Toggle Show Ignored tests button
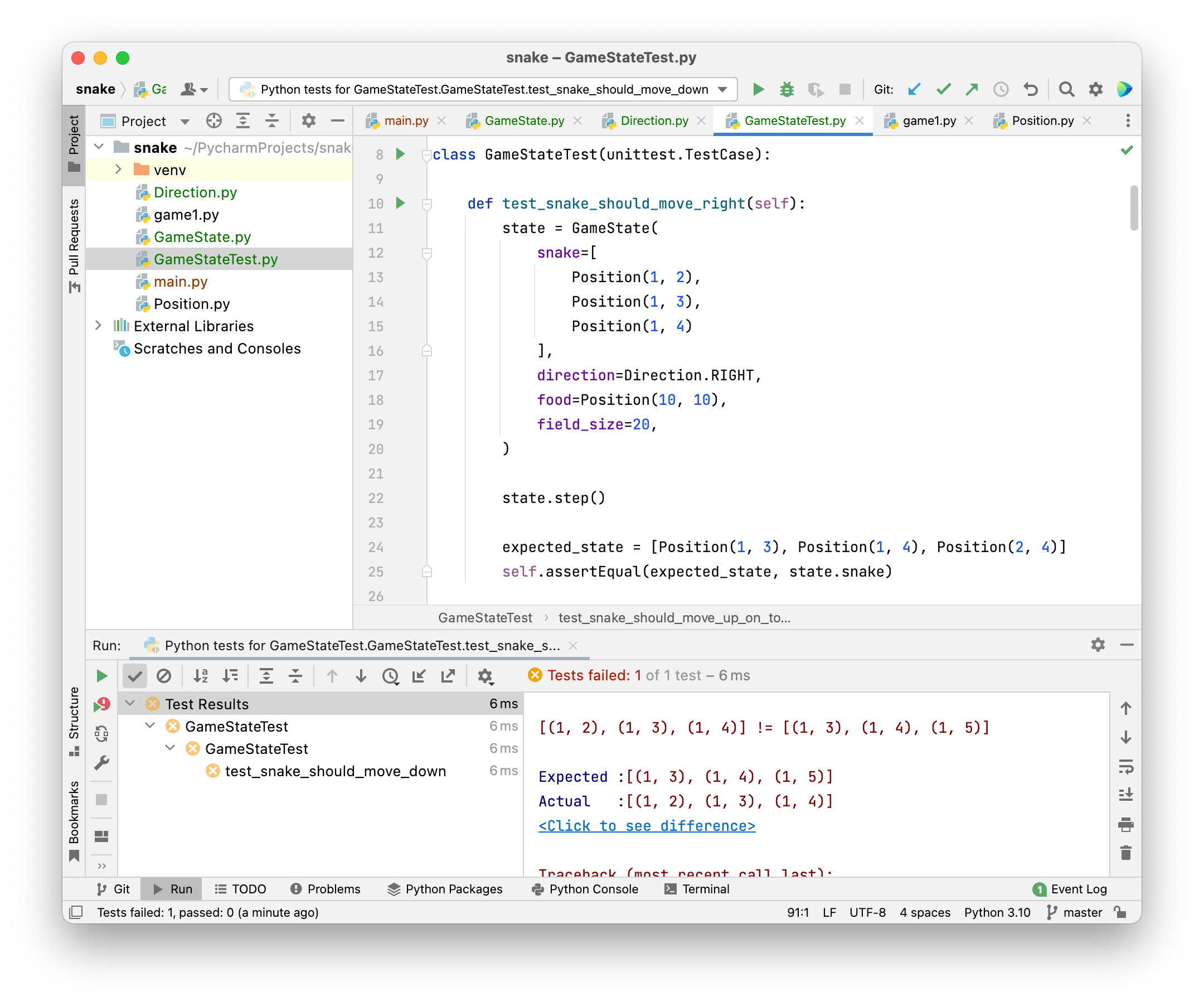Screen dimensions: 1204x1006 point(164,676)
